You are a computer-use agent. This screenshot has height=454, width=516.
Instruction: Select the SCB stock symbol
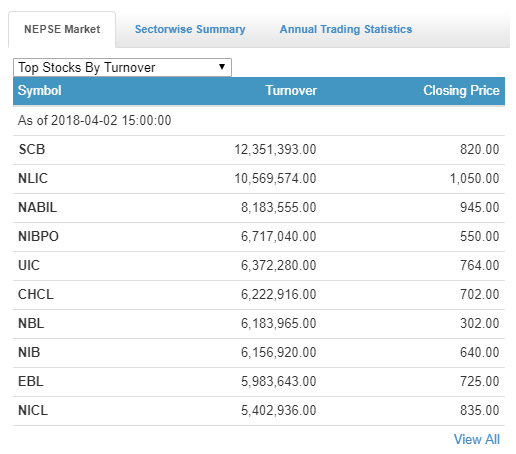coord(32,149)
